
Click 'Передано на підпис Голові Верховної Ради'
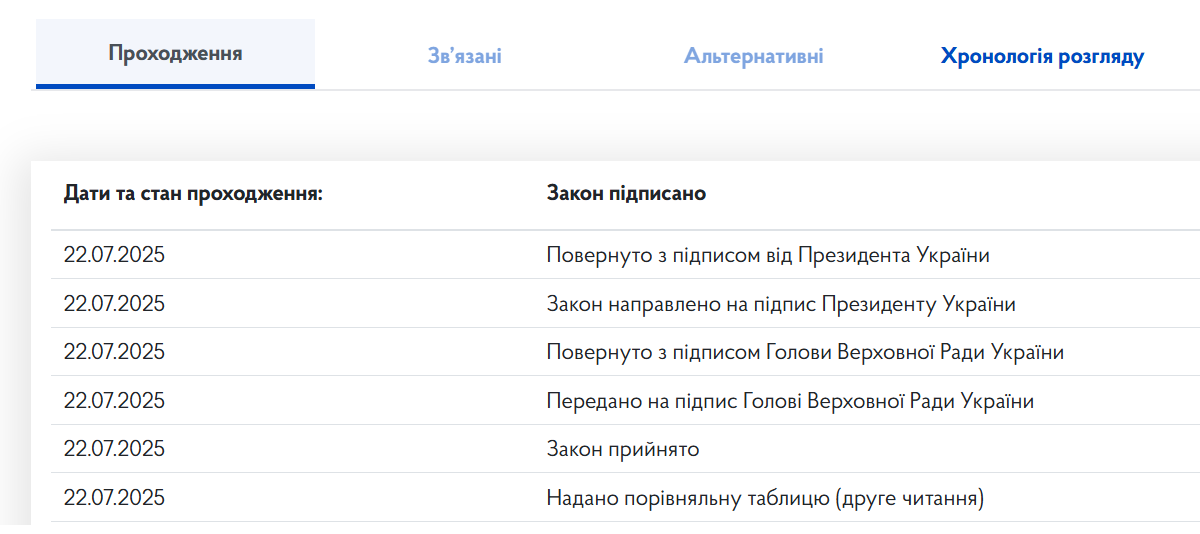[x=789, y=401]
